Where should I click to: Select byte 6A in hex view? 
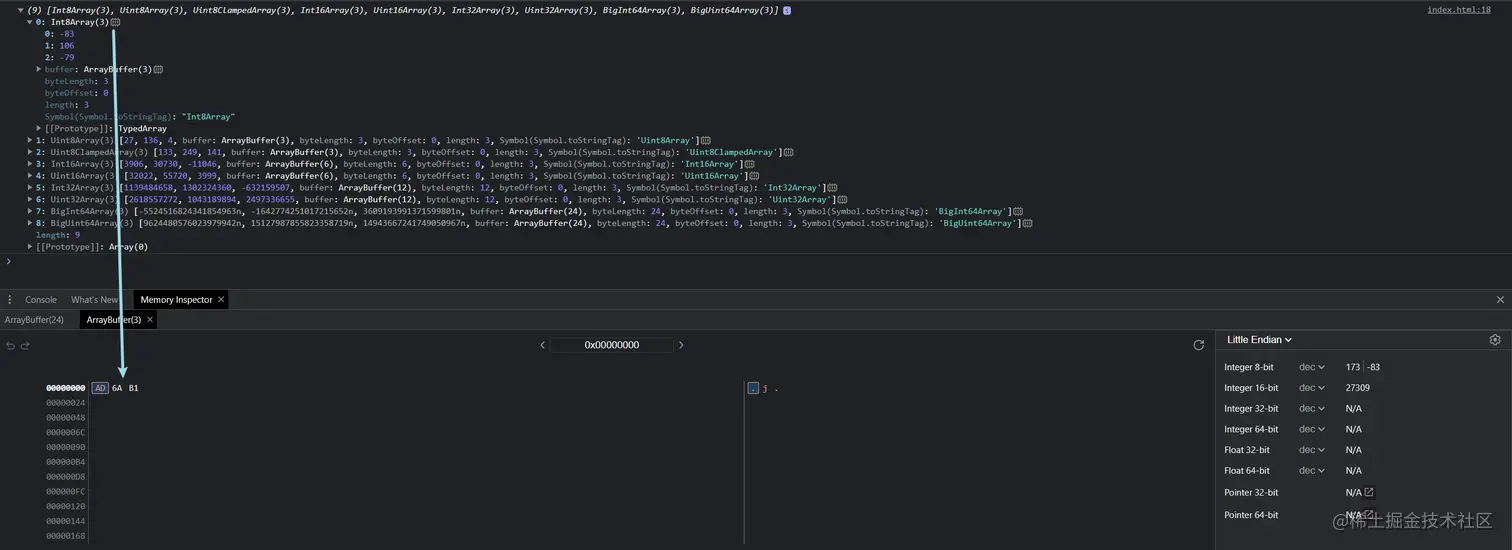point(117,388)
